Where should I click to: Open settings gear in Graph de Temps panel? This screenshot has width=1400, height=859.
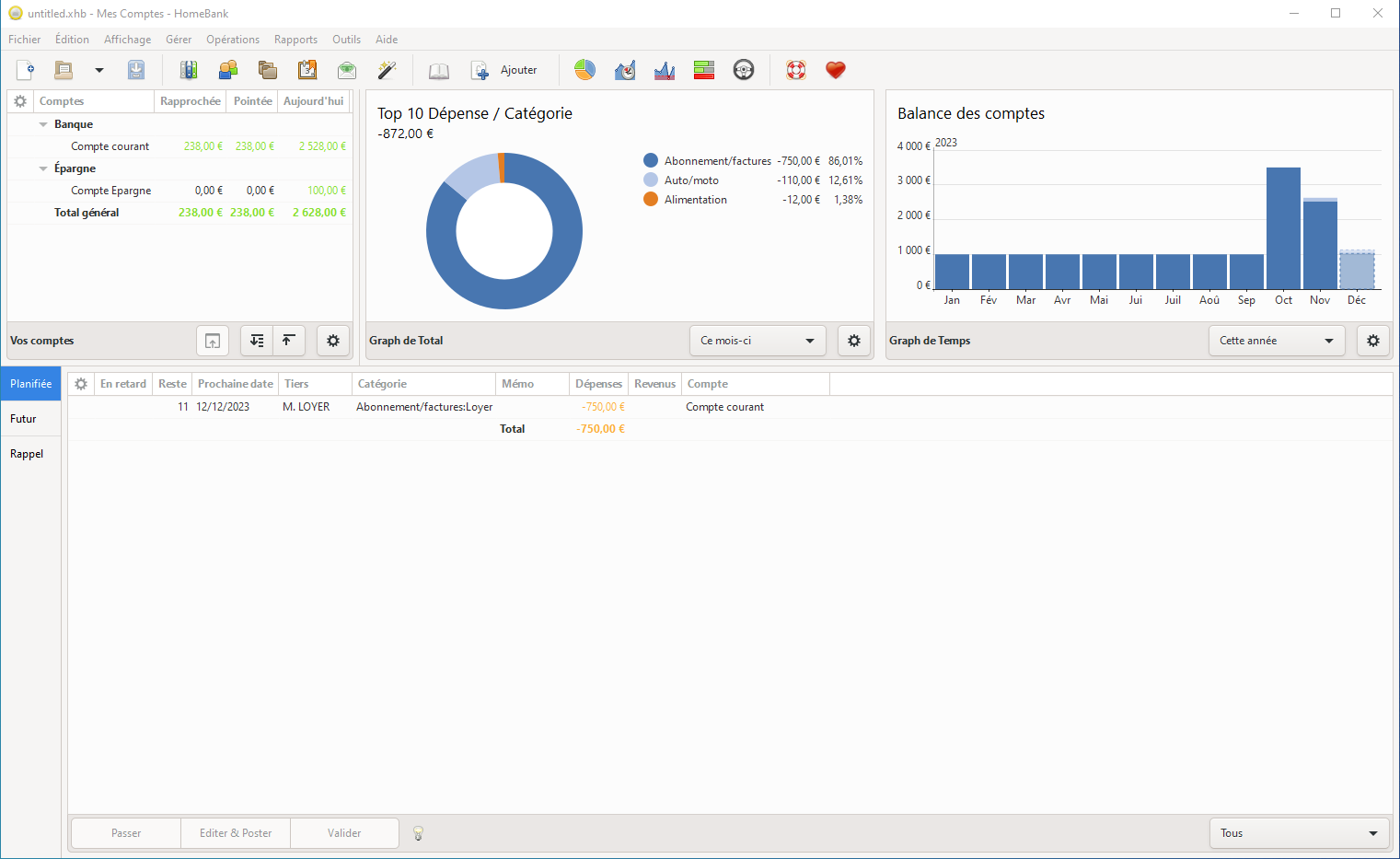(x=1373, y=341)
